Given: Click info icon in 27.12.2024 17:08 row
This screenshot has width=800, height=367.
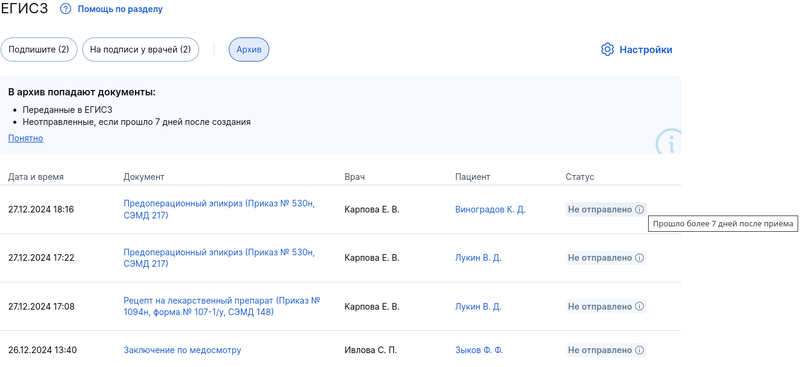Looking at the screenshot, I should (639, 307).
